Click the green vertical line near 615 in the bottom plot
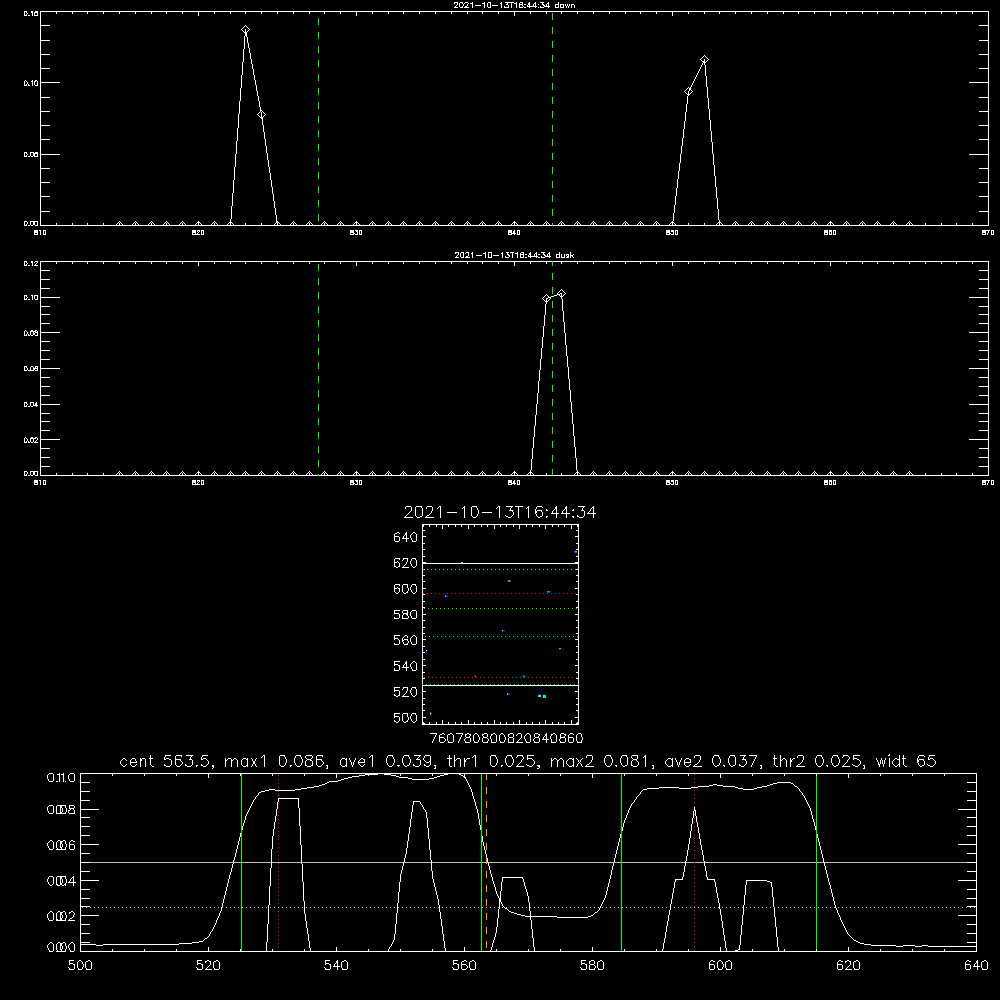Image resolution: width=1000 pixels, height=1000 pixels. click(x=816, y=862)
